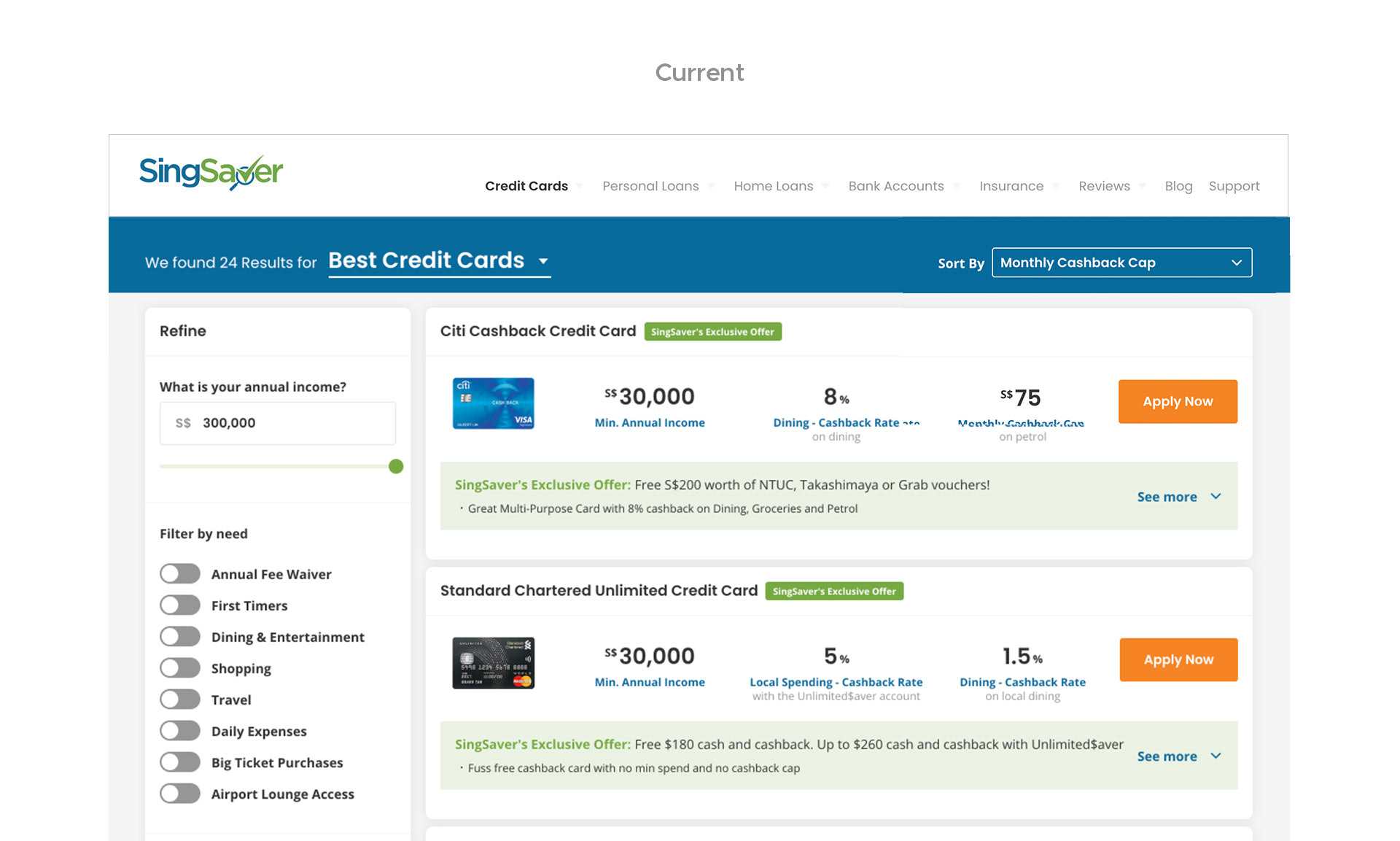This screenshot has height=841, width=1400.
Task: Click the Filter by need heading
Action: click(203, 534)
